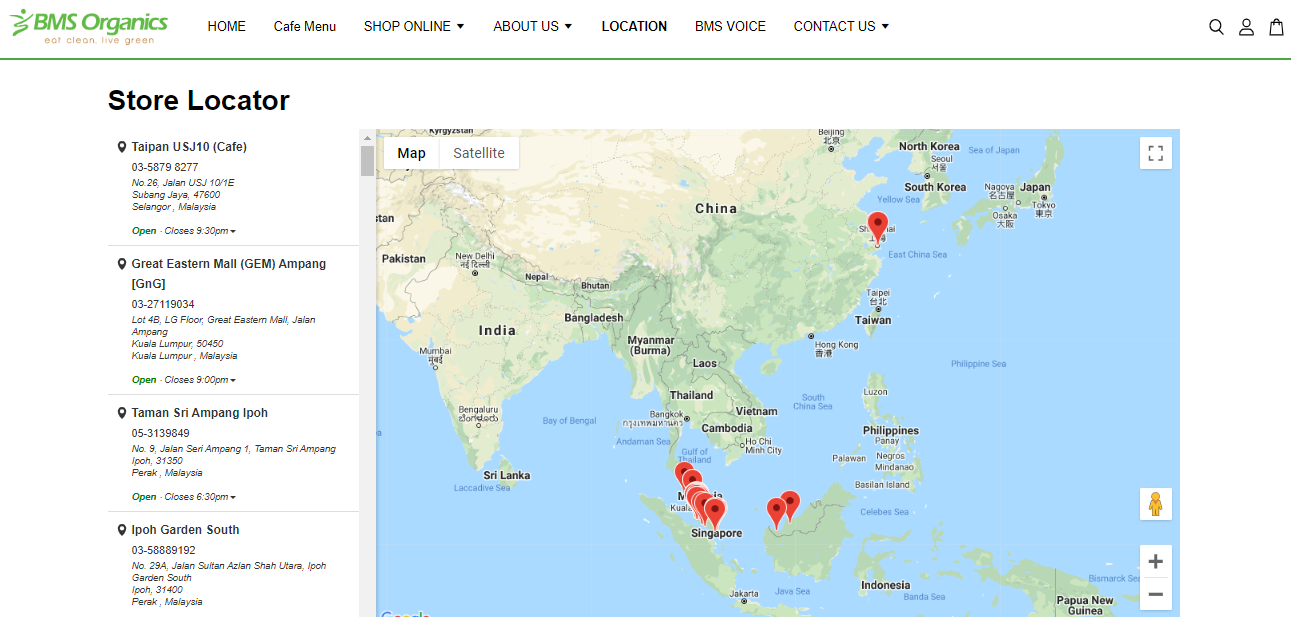
Task: Expand the ABOUT US dropdown menu
Action: point(533,27)
